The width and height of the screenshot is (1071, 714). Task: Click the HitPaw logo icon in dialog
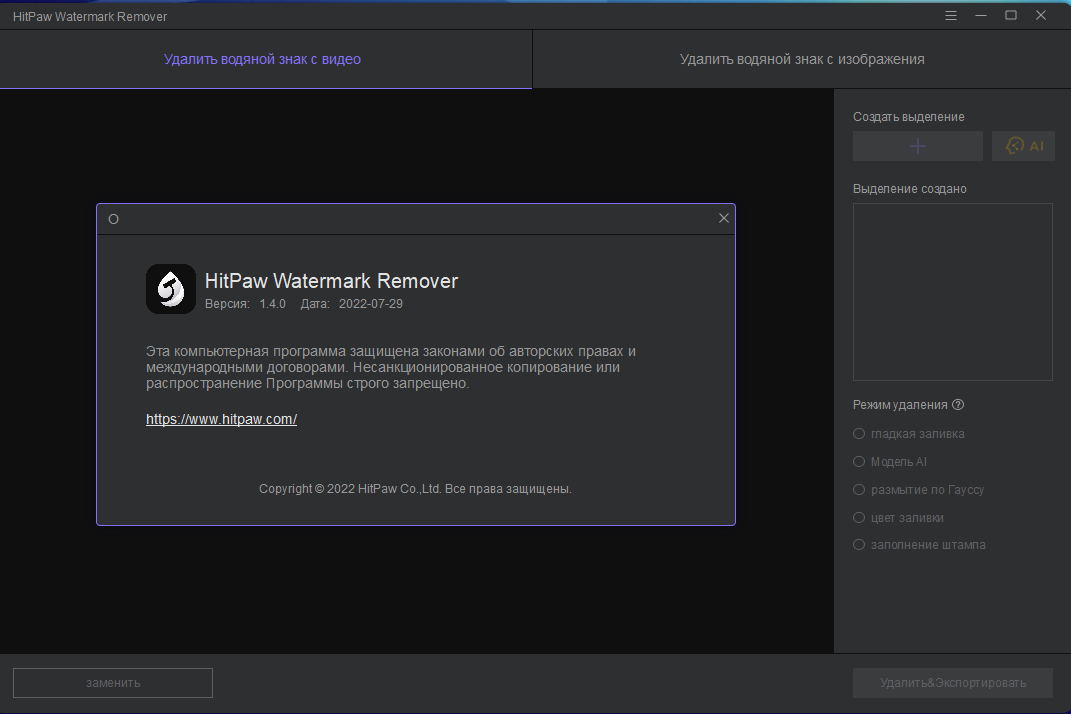pyautogui.click(x=171, y=289)
